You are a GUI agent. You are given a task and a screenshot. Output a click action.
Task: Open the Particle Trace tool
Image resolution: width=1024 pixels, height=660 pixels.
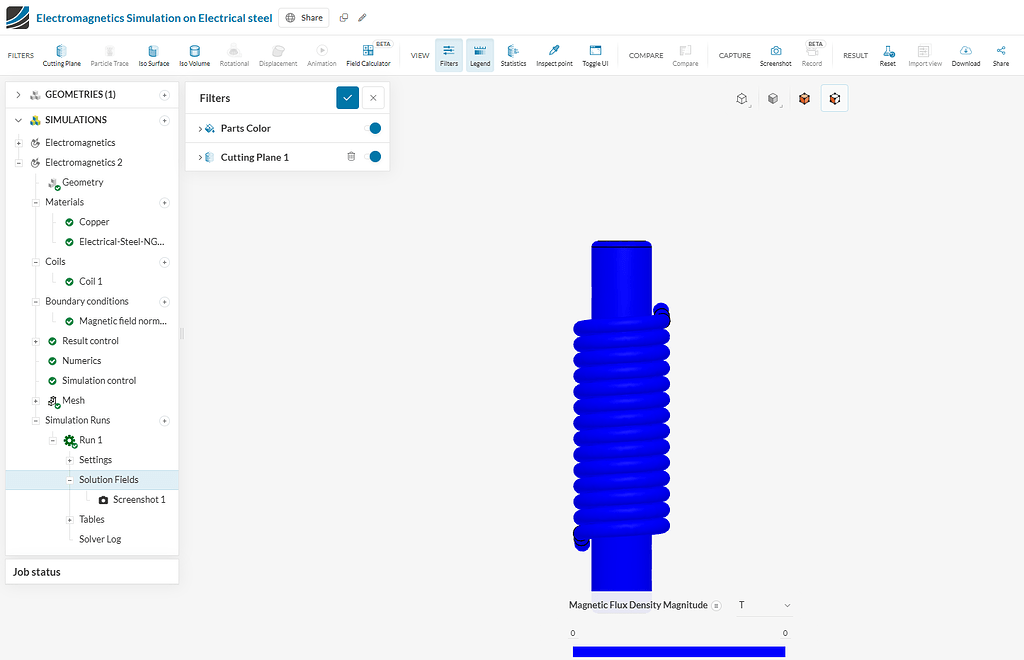click(110, 55)
